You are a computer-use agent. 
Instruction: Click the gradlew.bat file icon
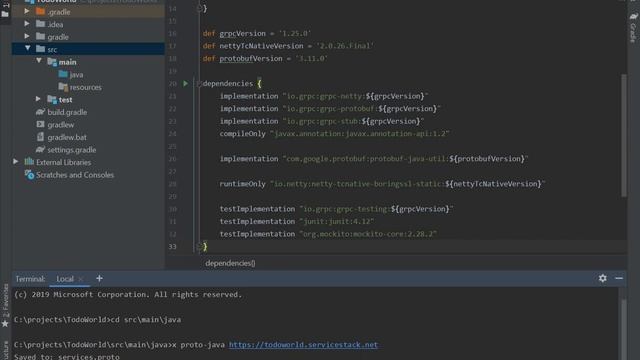click(40, 137)
